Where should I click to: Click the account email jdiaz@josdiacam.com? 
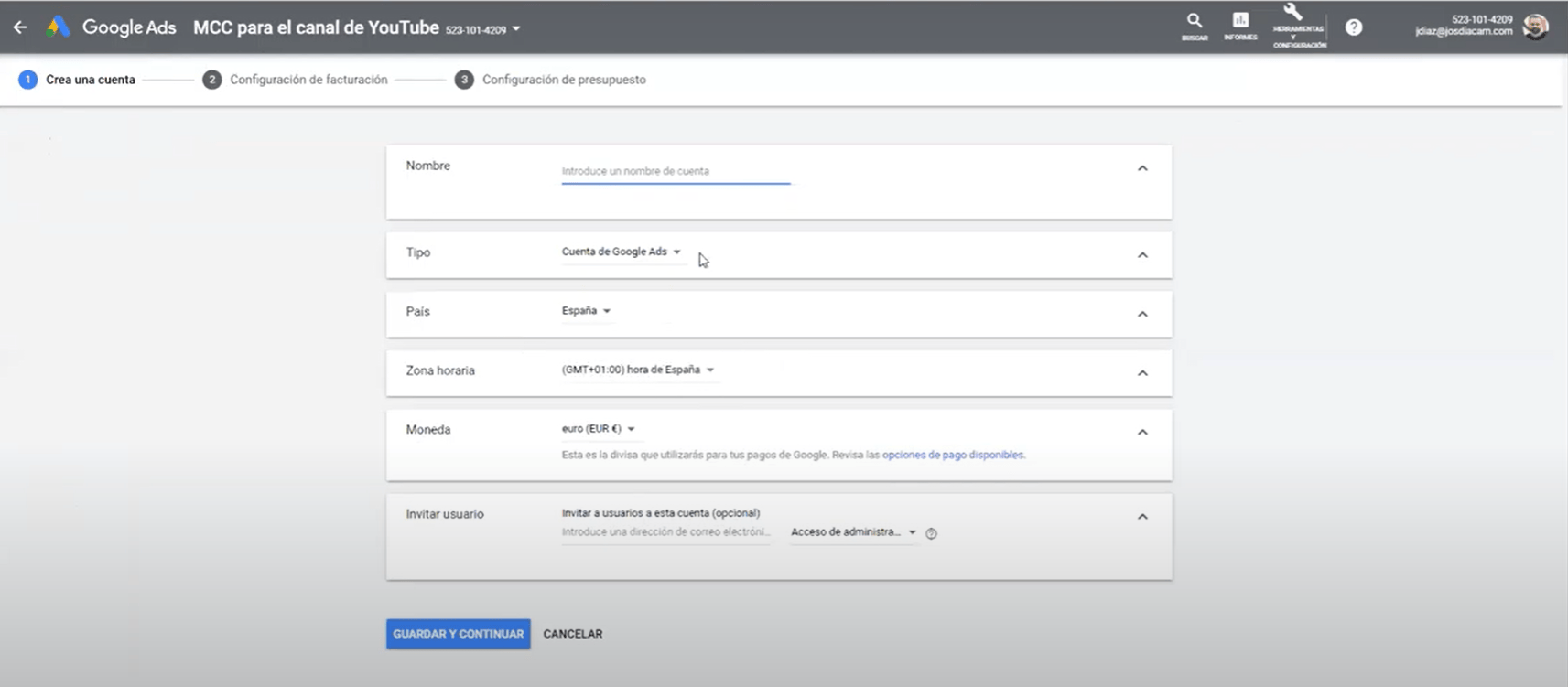[x=1464, y=31]
